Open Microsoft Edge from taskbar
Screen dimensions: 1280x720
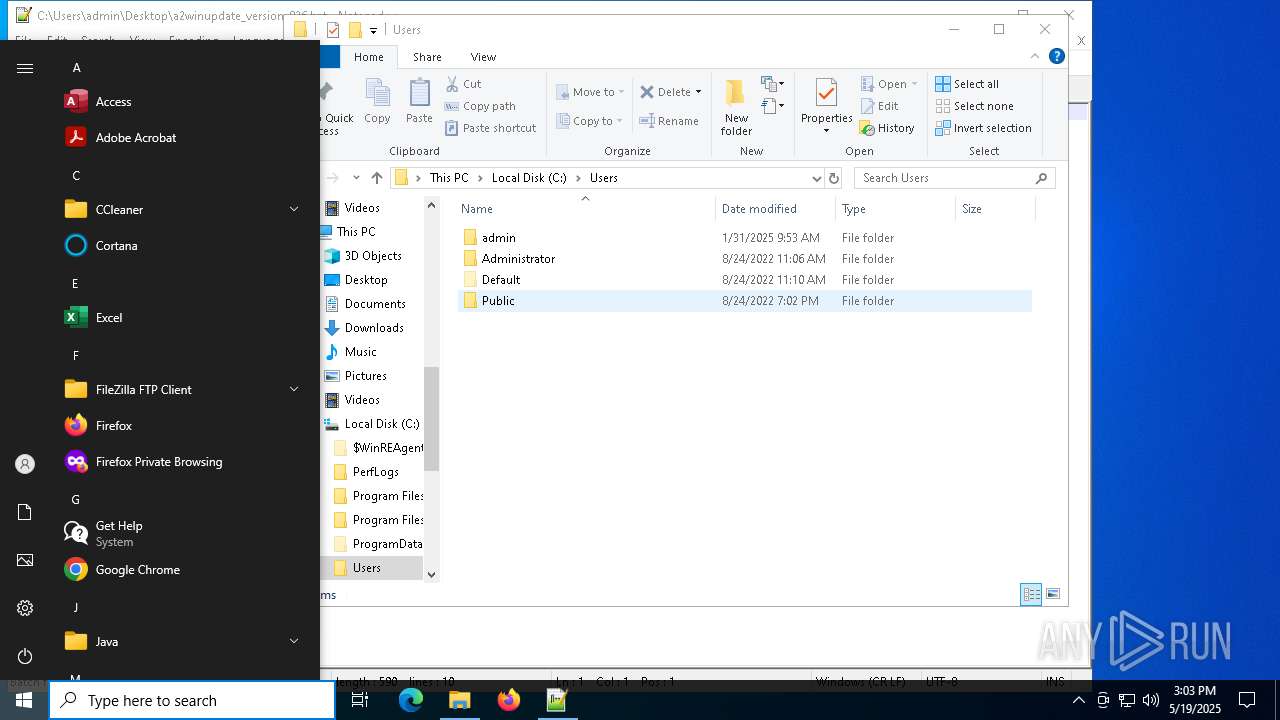click(411, 701)
